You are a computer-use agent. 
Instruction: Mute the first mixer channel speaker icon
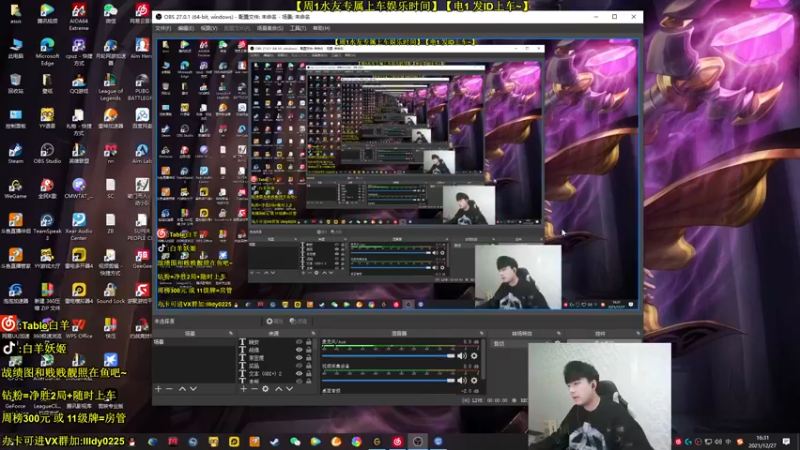tap(462, 356)
